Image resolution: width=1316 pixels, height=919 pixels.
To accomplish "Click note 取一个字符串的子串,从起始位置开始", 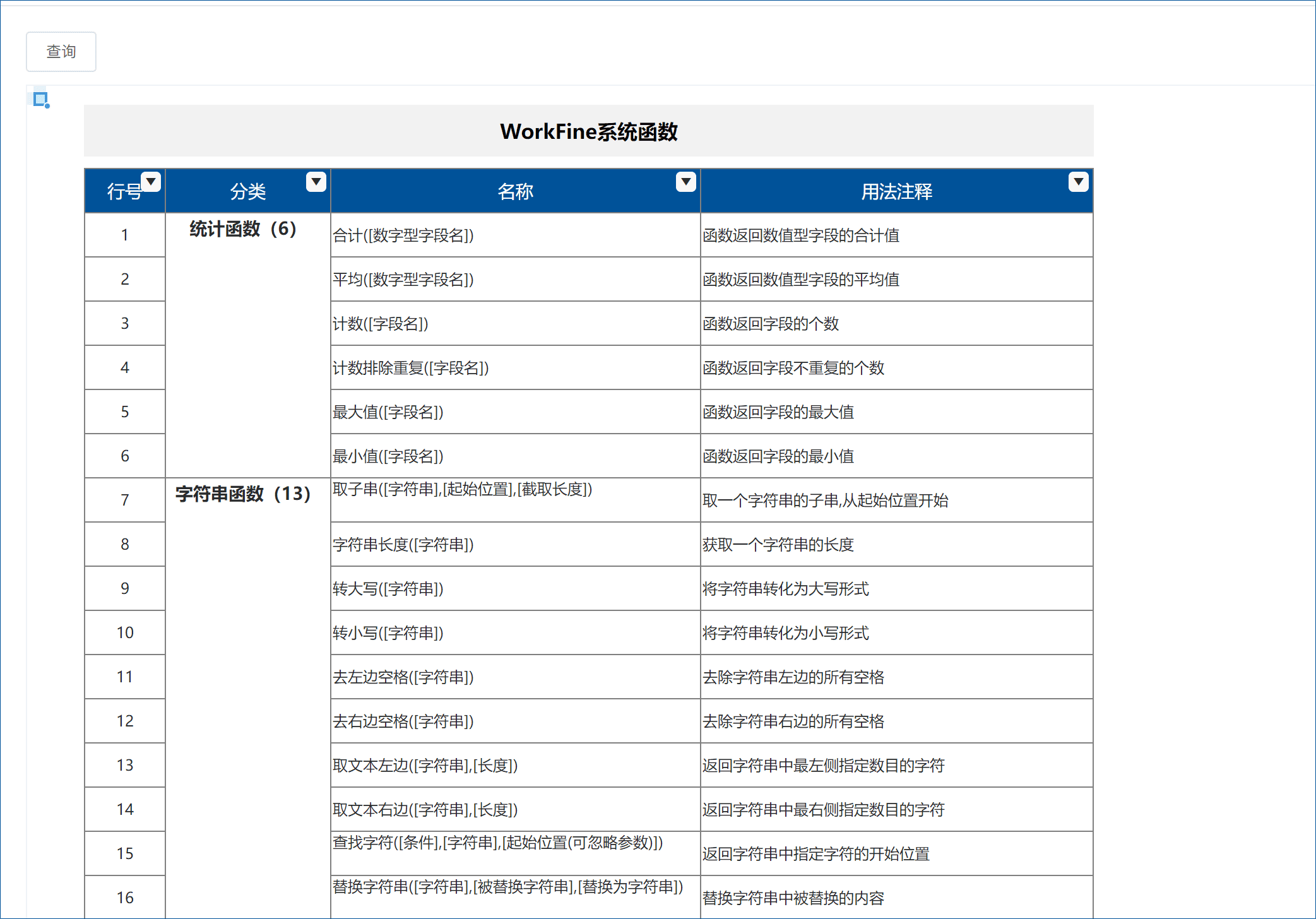I will click(x=897, y=501).
